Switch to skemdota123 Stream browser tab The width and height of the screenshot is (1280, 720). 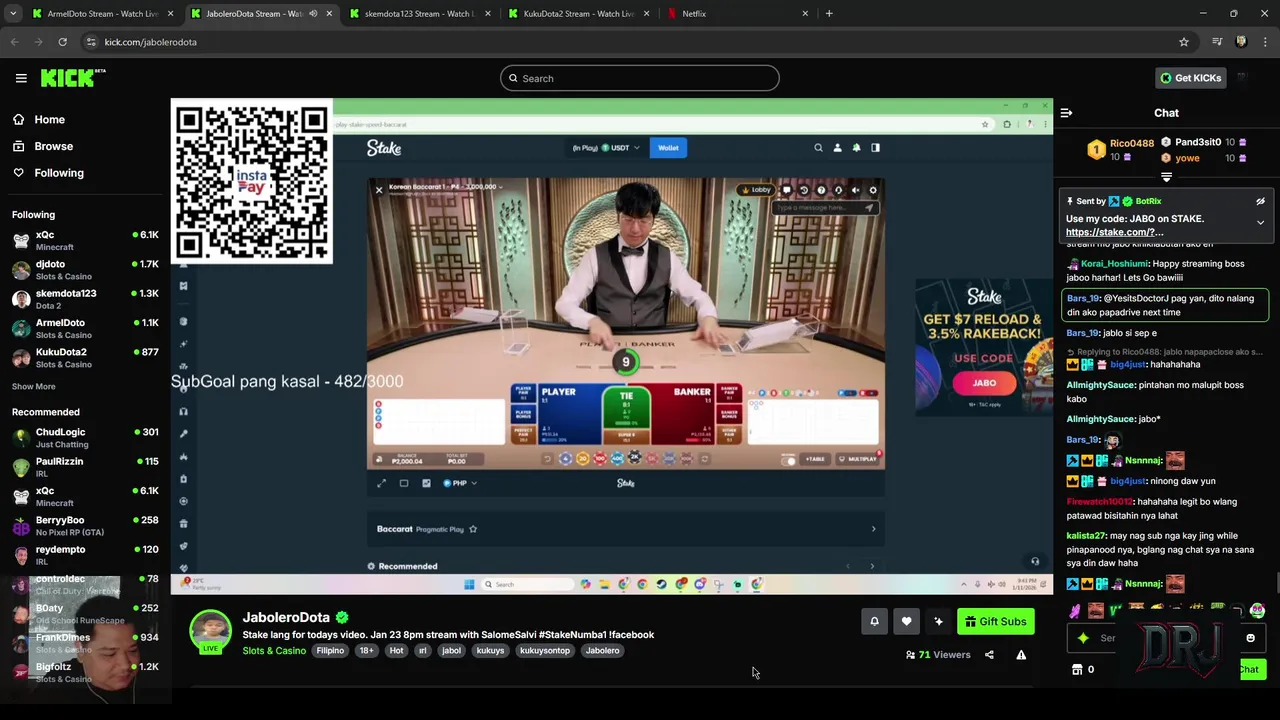pyautogui.click(x=418, y=14)
